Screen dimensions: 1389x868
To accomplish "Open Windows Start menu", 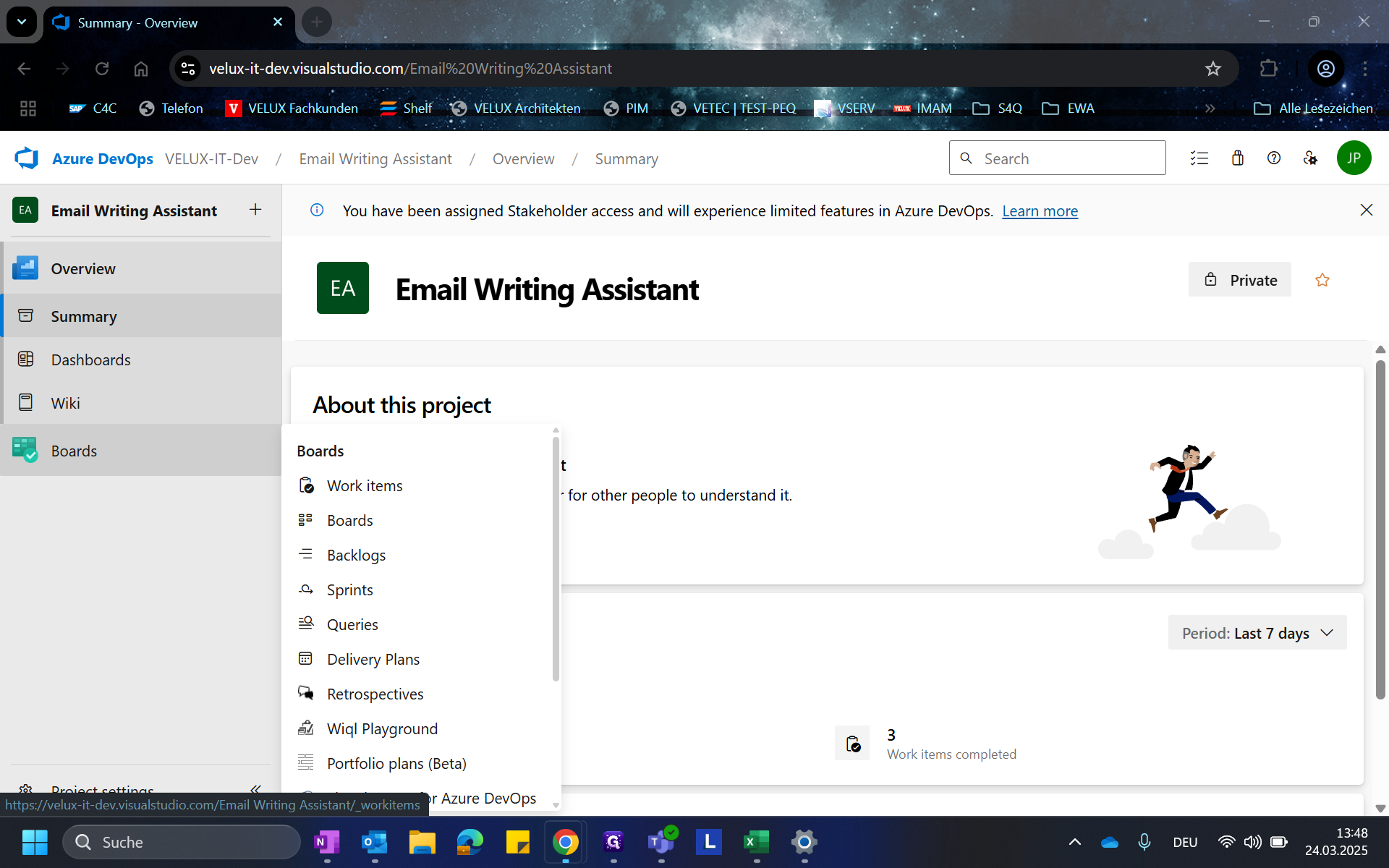I will coord(34,842).
